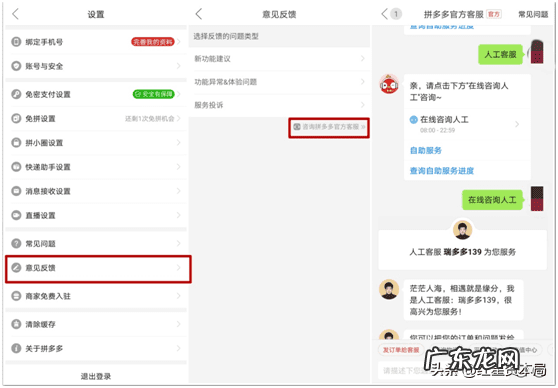Click the 免拼设置 icon

pos(16,119)
